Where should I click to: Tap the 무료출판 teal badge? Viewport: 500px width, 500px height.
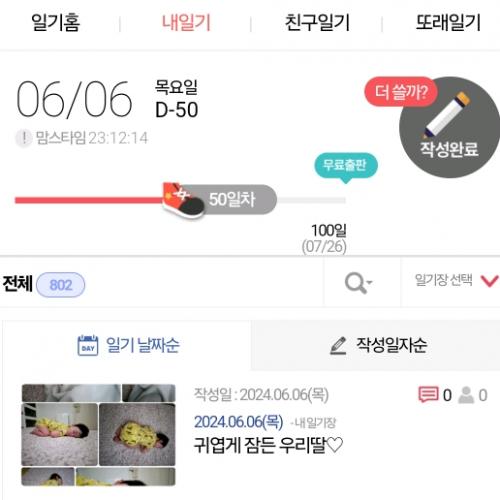pyautogui.click(x=346, y=166)
